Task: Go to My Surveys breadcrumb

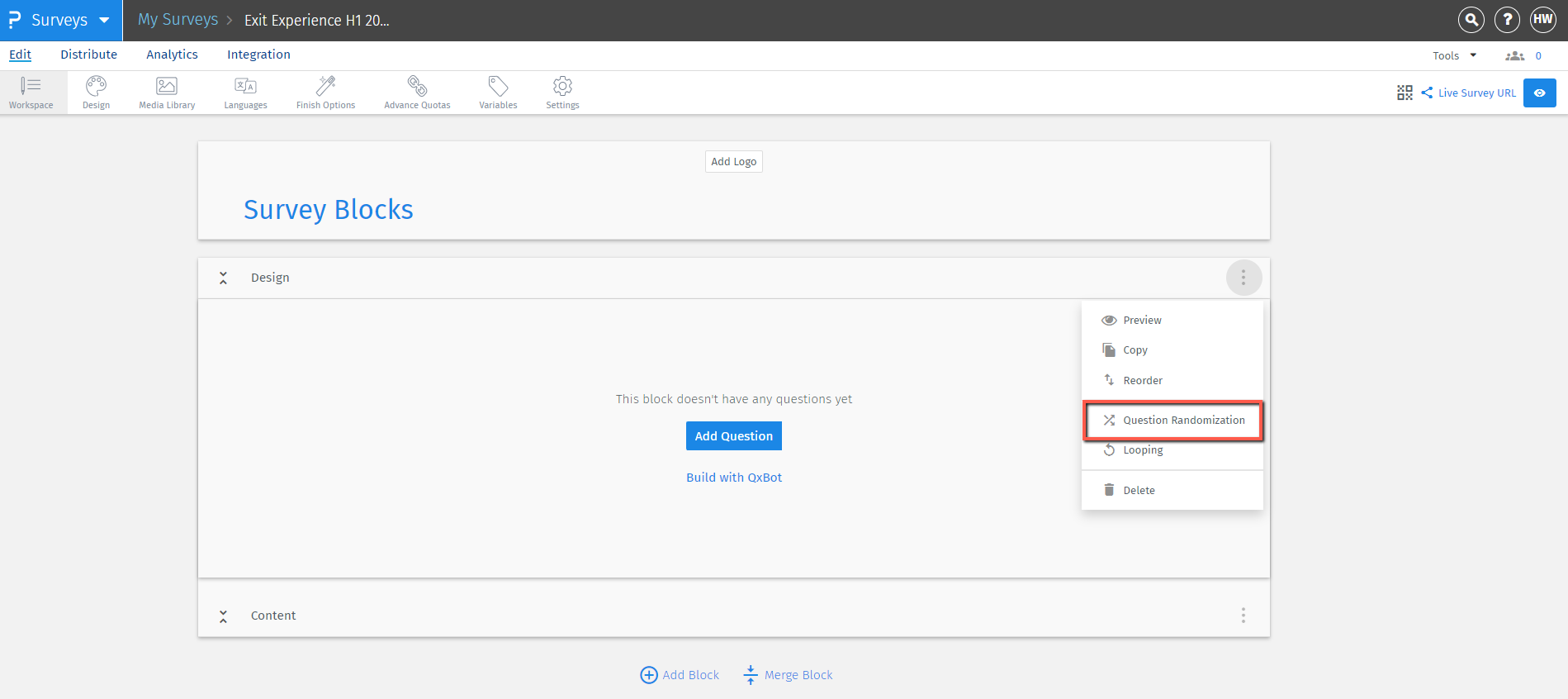Action: [178, 20]
